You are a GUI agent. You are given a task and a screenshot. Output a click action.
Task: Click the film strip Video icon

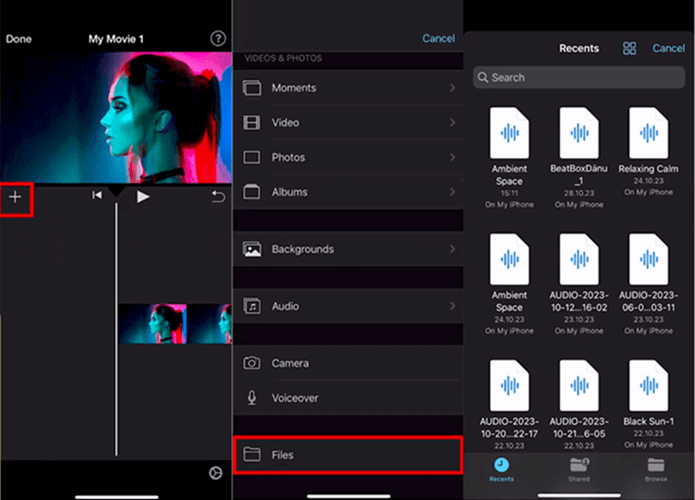click(x=252, y=122)
